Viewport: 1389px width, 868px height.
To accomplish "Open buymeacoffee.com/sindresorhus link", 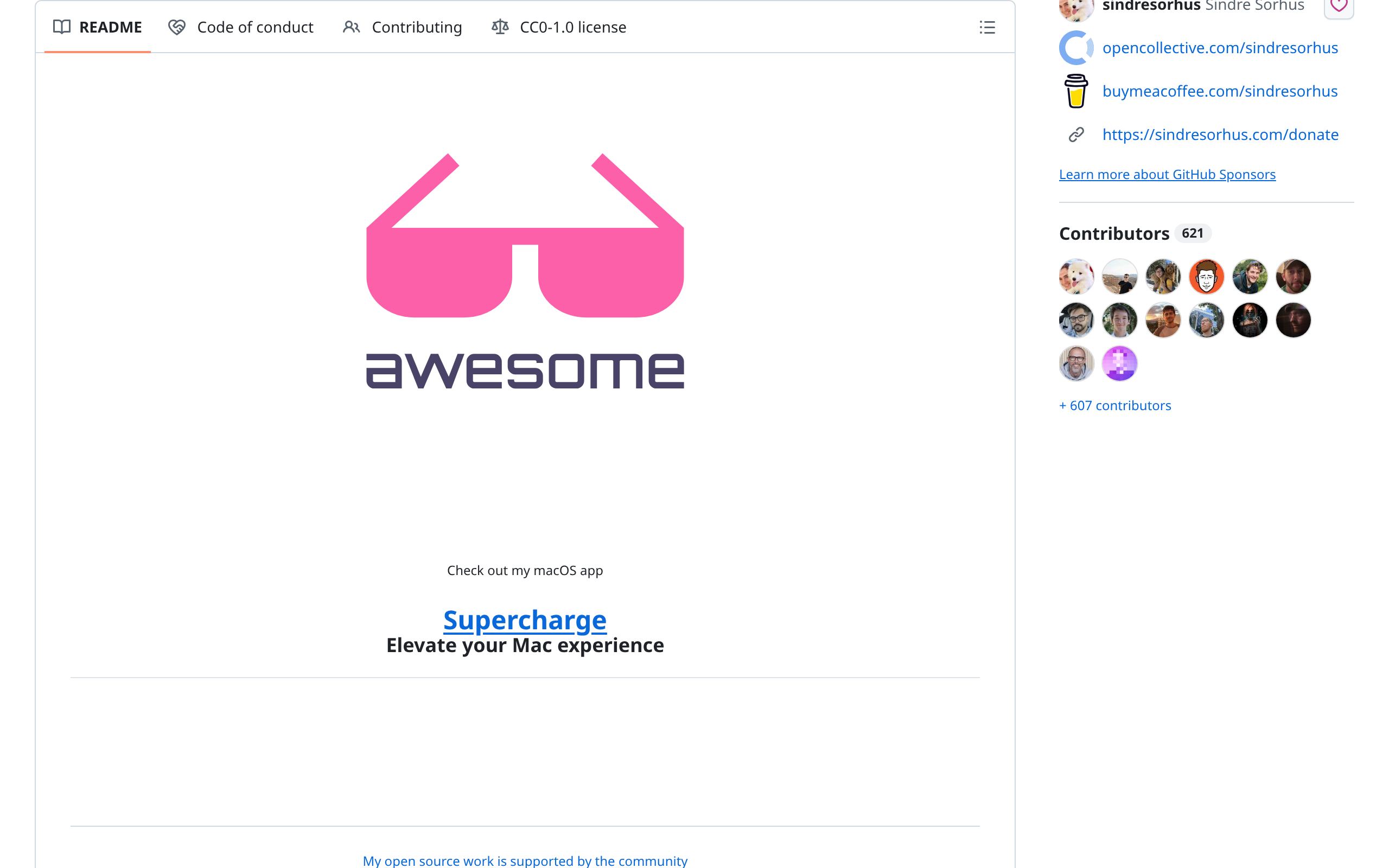I will tap(1220, 91).
